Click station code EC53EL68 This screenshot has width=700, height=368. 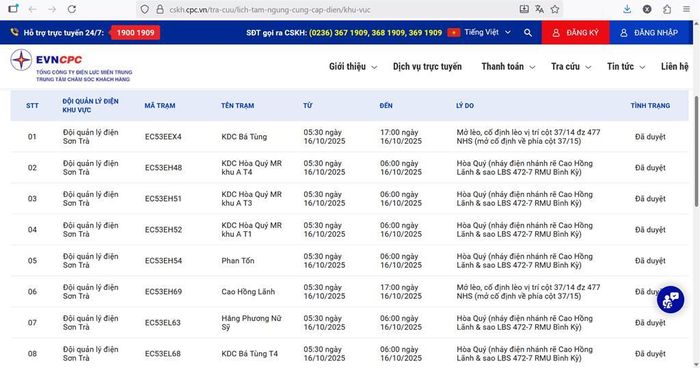pyautogui.click(x=162, y=354)
